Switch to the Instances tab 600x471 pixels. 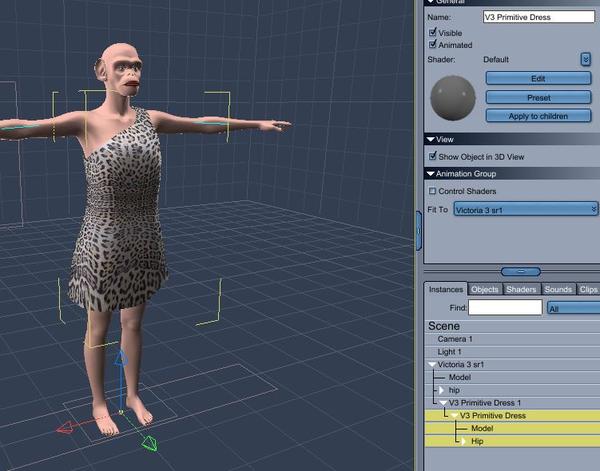[x=446, y=289]
